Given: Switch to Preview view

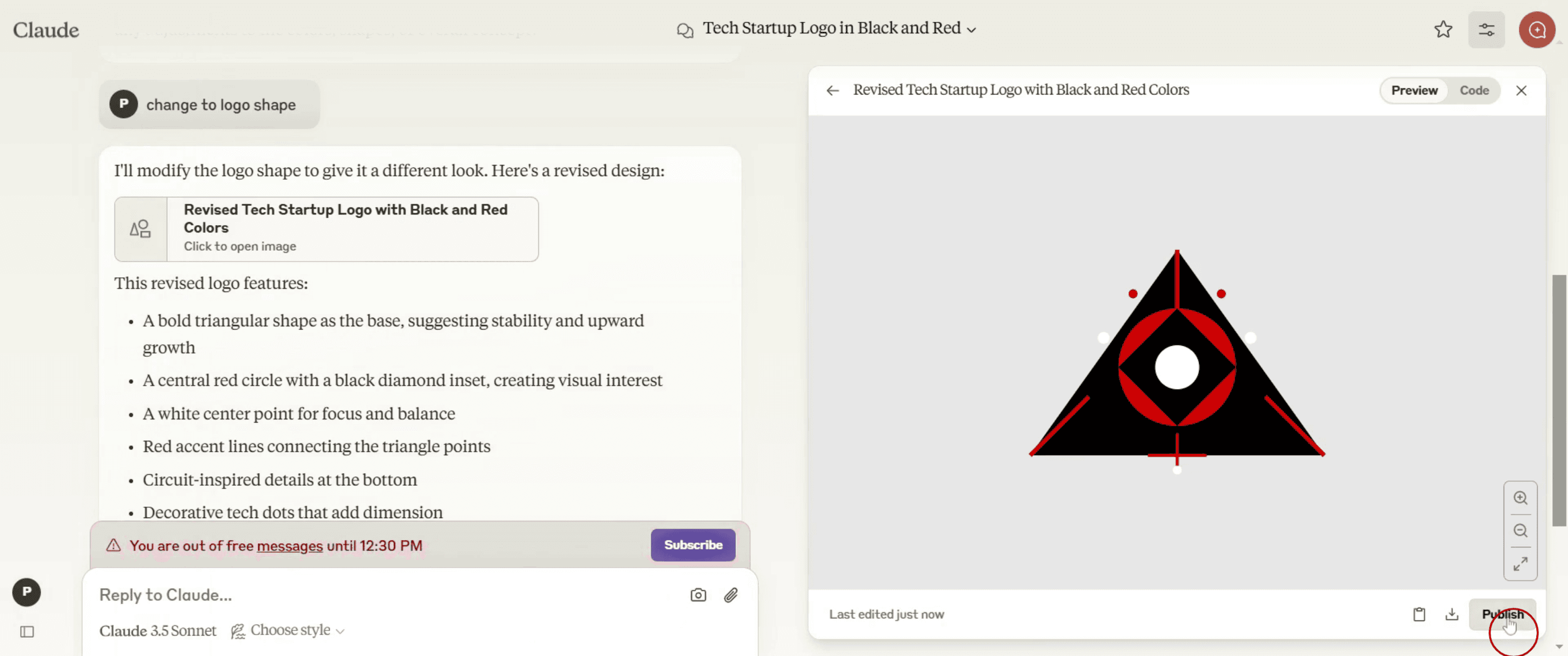Looking at the screenshot, I should [x=1414, y=91].
